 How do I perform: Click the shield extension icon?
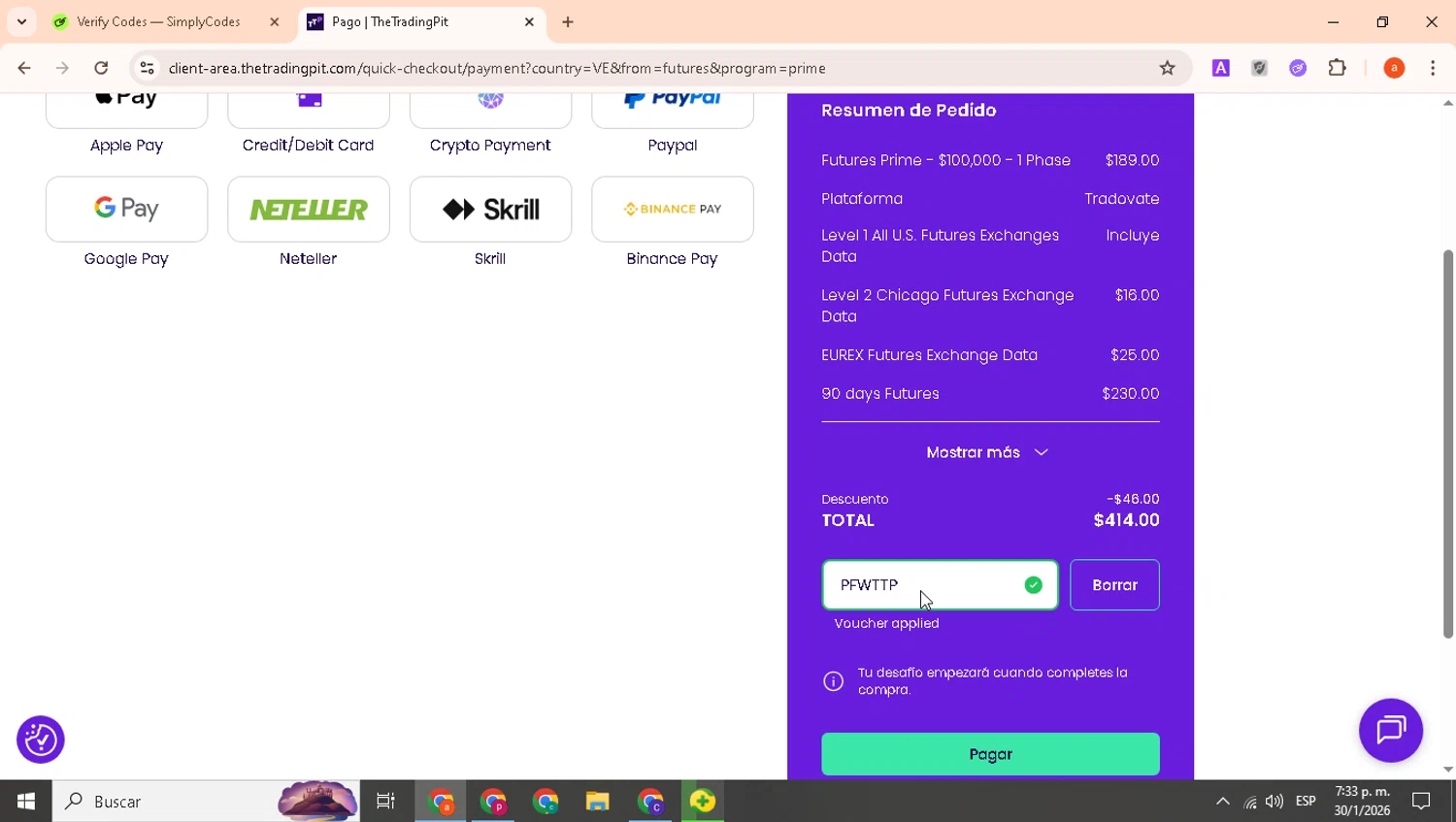(x=1260, y=68)
